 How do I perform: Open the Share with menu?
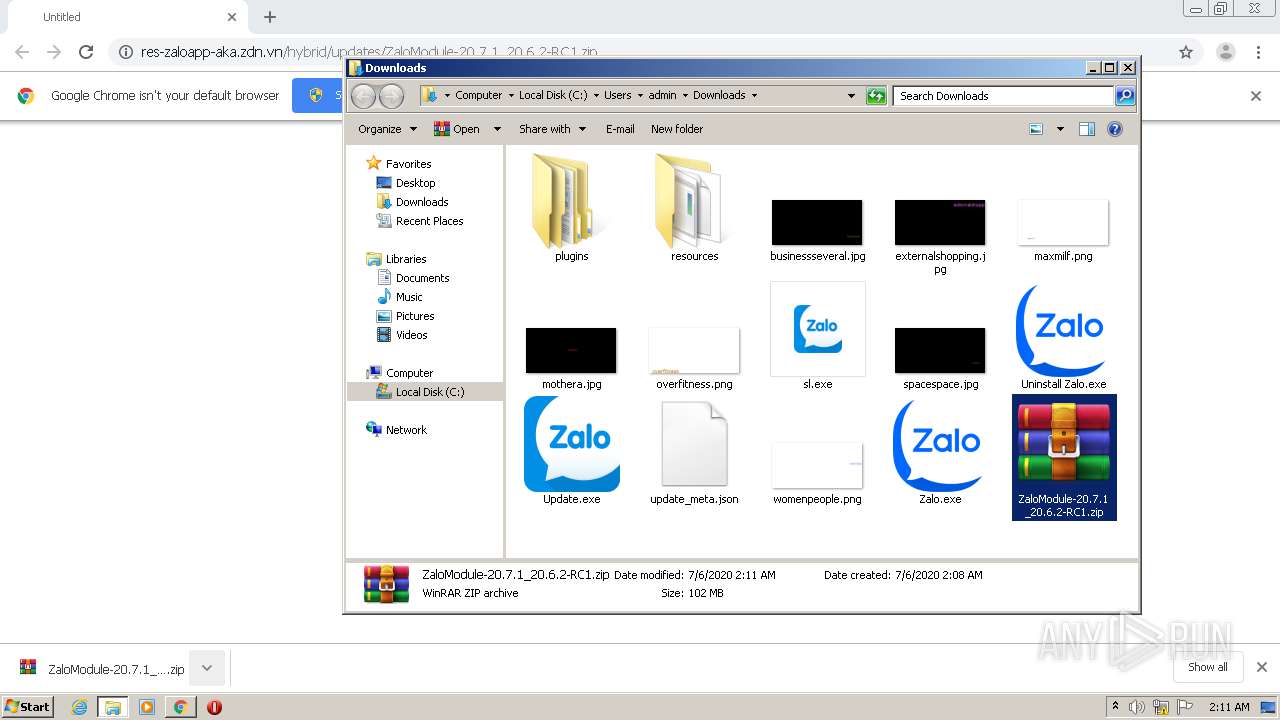click(552, 129)
